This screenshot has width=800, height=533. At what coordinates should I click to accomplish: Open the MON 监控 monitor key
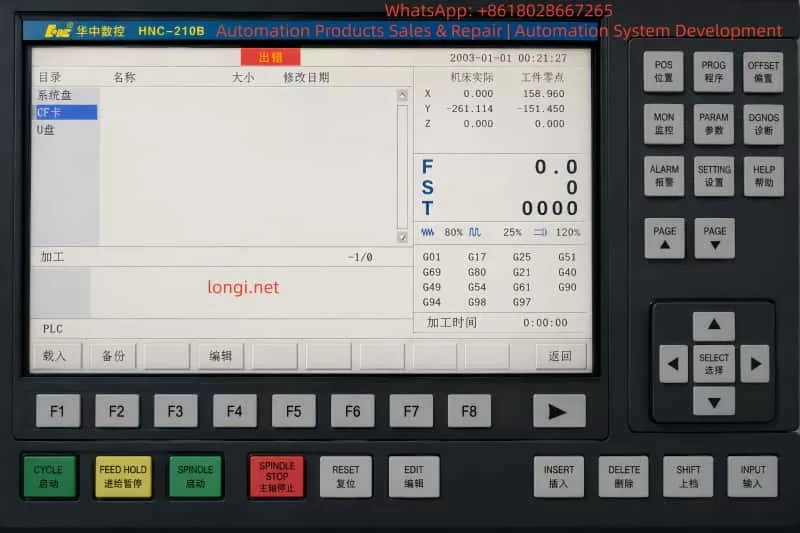click(663, 124)
